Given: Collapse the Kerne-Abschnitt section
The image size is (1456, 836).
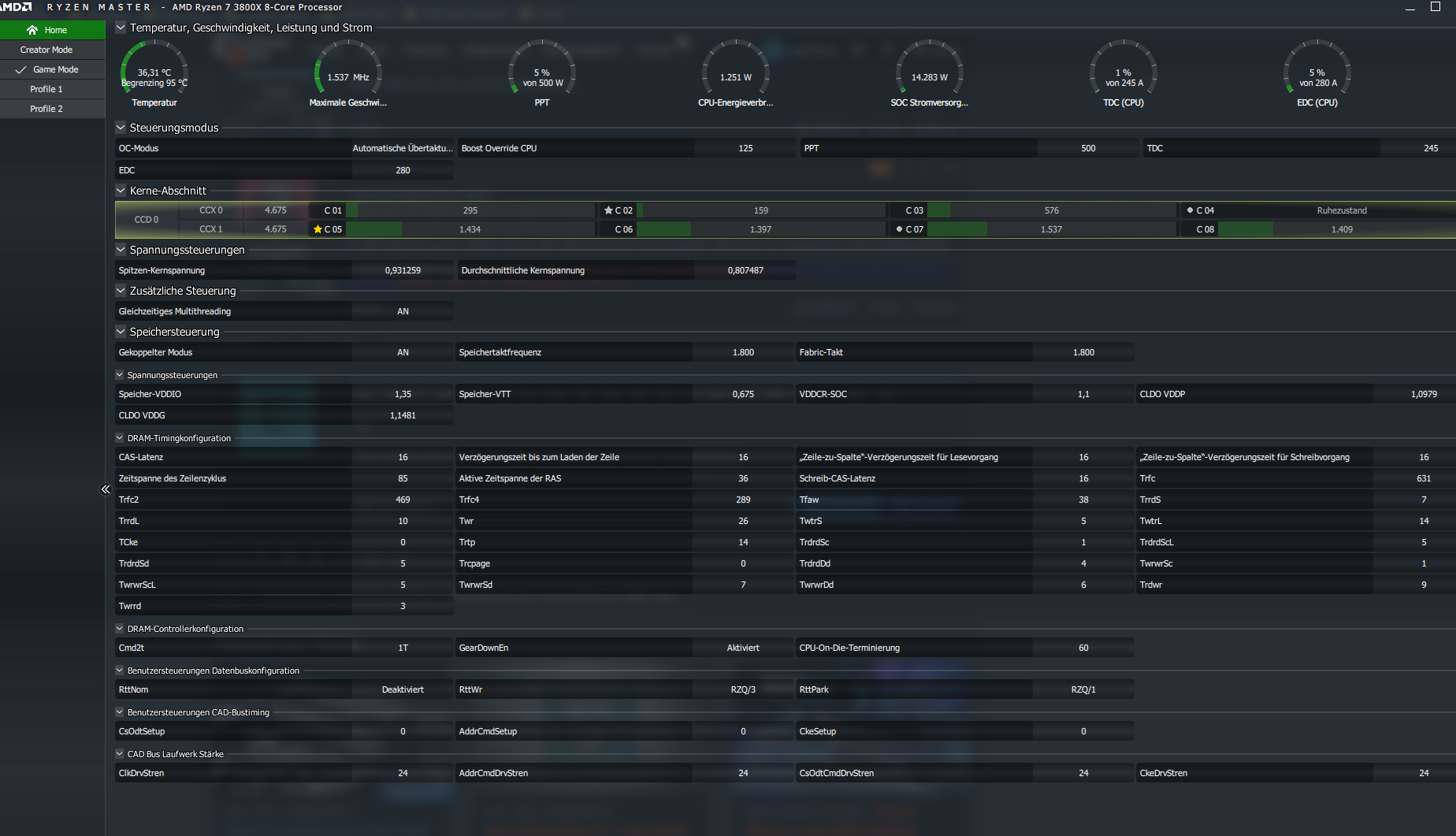Looking at the screenshot, I should pyautogui.click(x=121, y=191).
